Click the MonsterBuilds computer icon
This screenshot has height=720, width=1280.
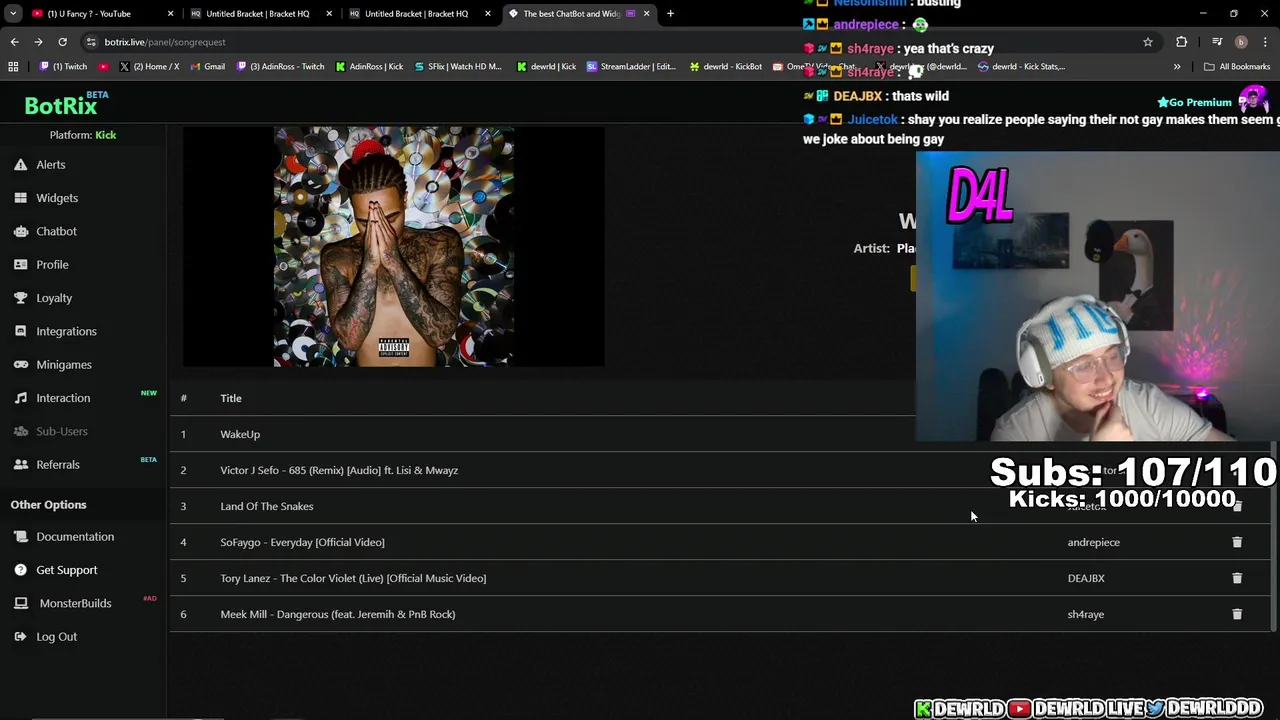click(20, 603)
